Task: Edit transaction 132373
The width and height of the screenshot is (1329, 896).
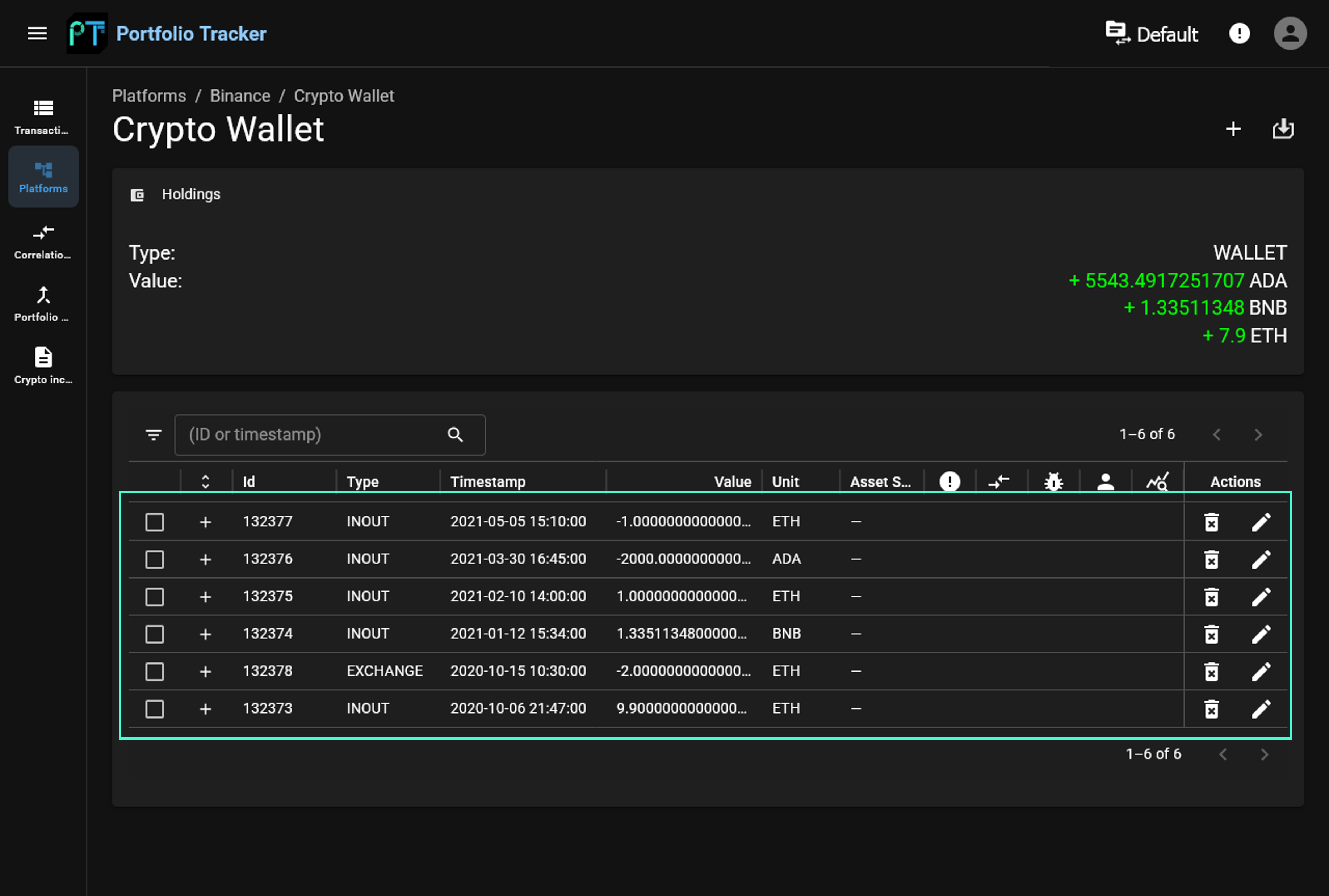Action: pyautogui.click(x=1261, y=708)
